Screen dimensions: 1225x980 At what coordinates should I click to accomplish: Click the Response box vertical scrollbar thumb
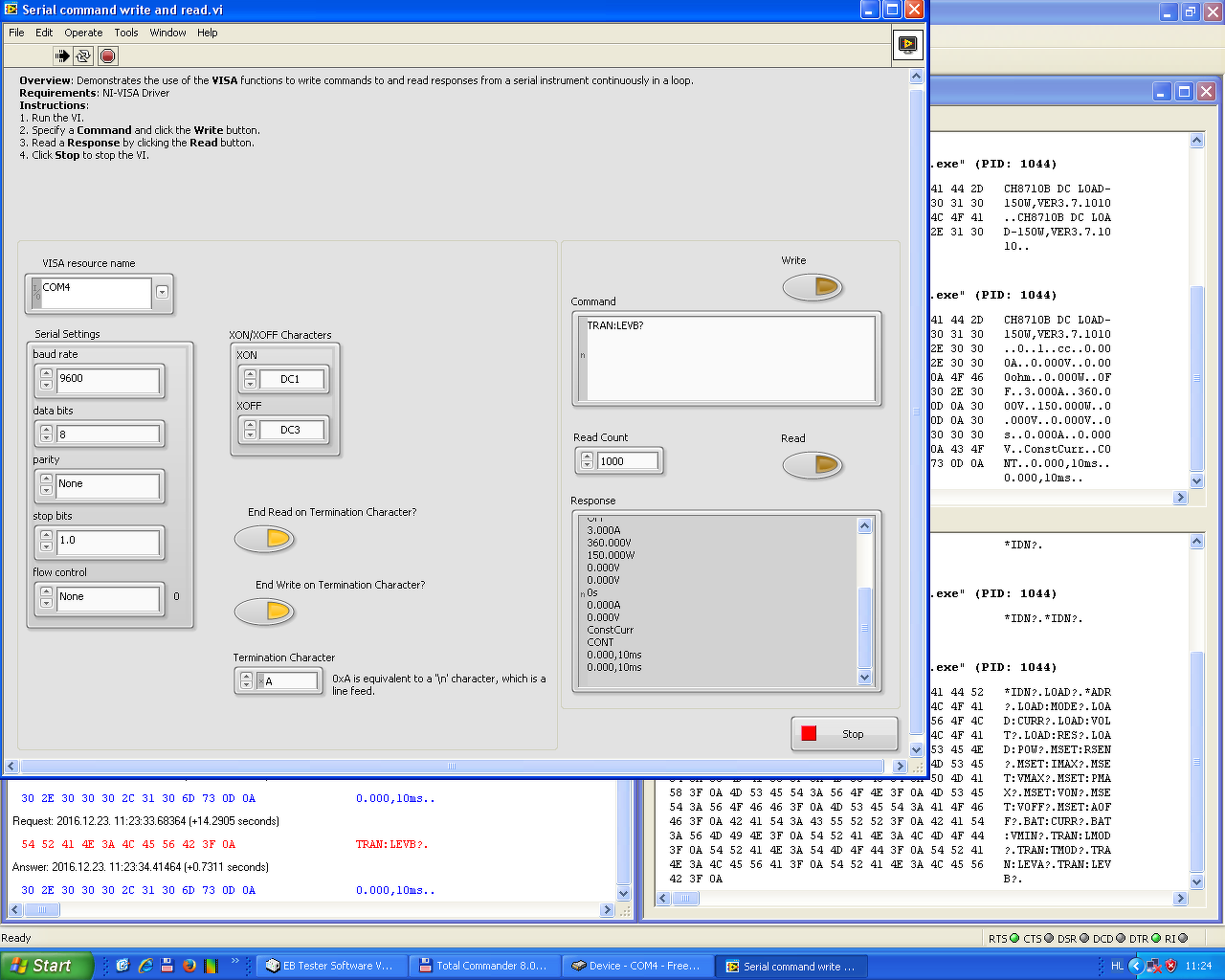pyautogui.click(x=865, y=628)
